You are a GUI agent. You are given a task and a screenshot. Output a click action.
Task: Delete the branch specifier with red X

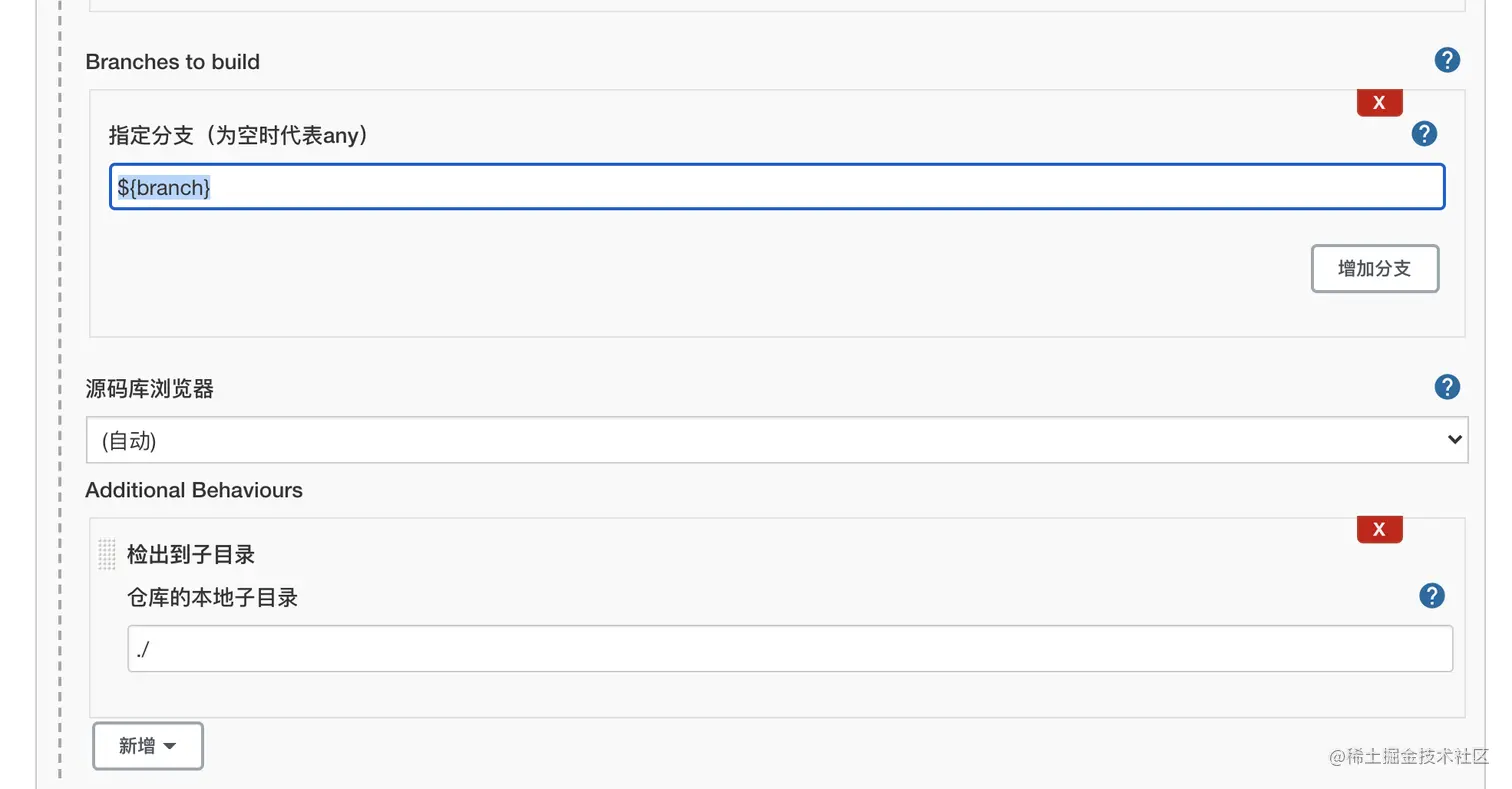(1379, 102)
